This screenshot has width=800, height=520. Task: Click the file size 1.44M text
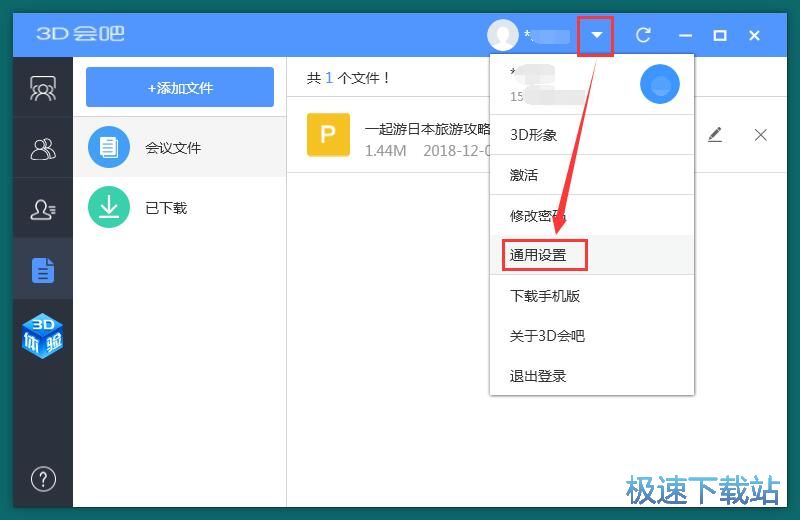(386, 151)
